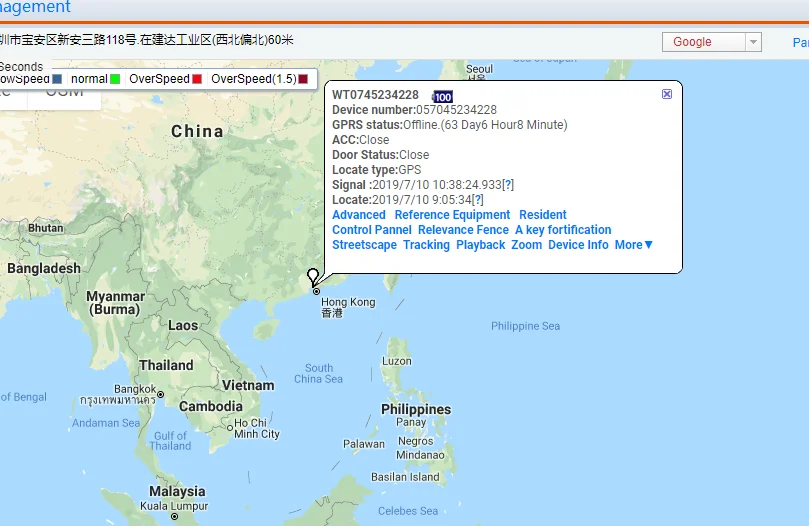Click the China map label
Image resolution: width=809 pixels, height=526 pixels.
(x=198, y=131)
